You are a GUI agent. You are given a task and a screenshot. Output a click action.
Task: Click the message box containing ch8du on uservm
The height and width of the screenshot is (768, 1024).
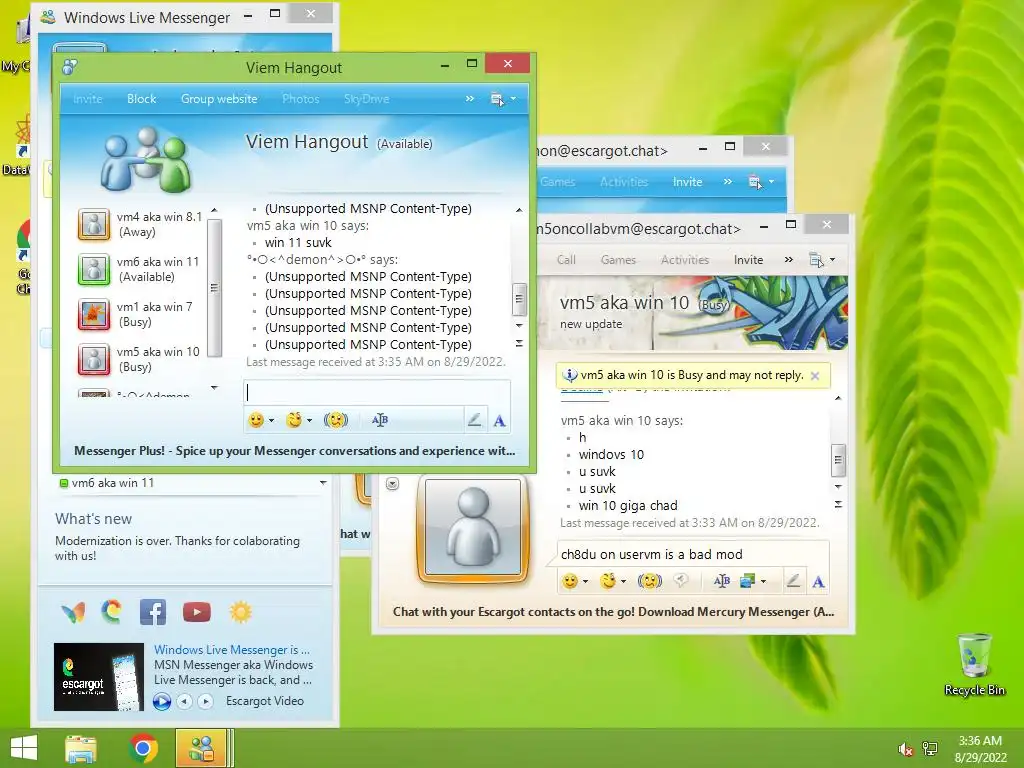click(692, 554)
